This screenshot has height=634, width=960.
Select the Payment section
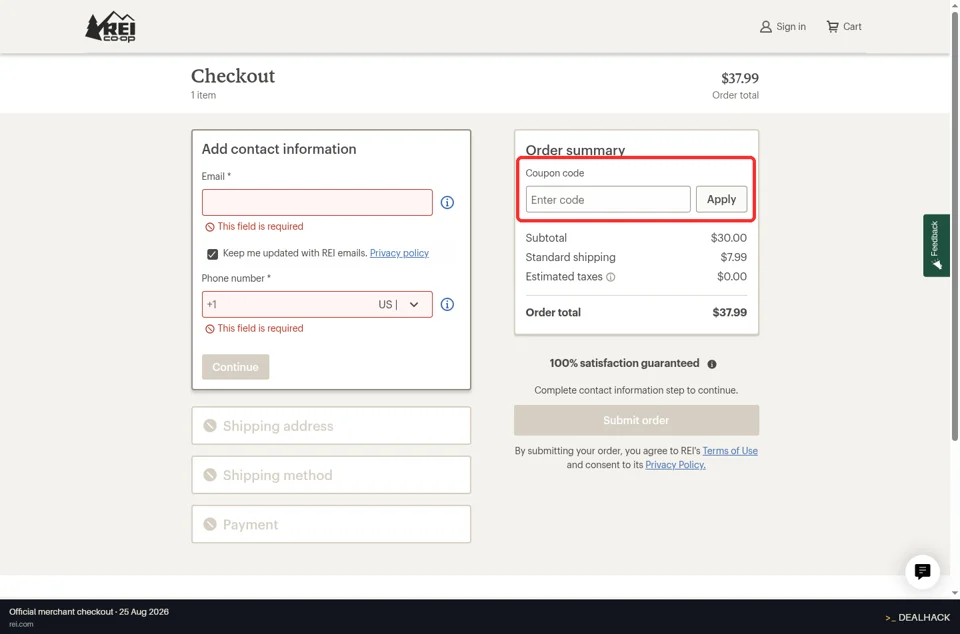pyautogui.click(x=331, y=524)
